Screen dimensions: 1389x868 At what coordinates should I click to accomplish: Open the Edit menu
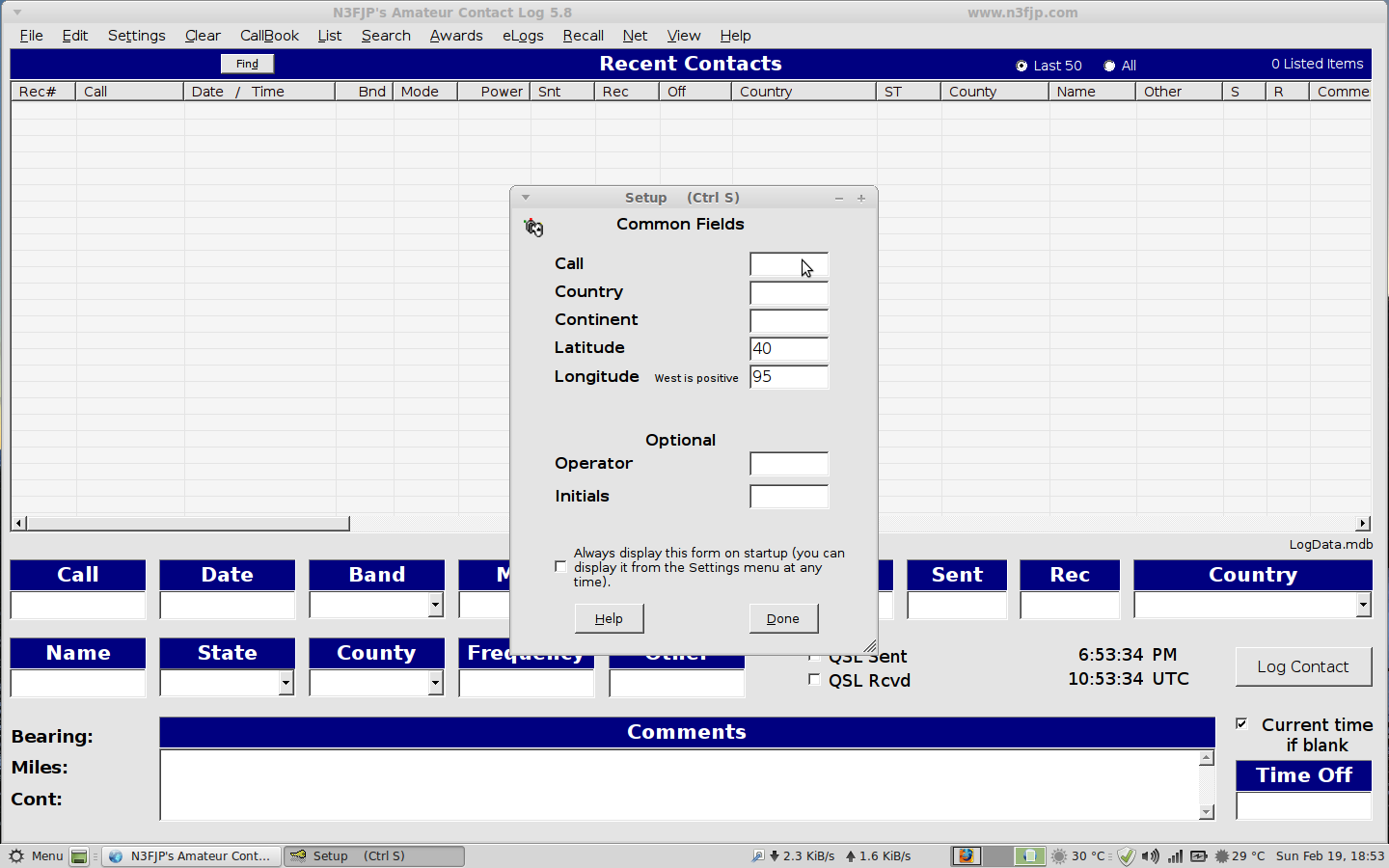point(75,36)
